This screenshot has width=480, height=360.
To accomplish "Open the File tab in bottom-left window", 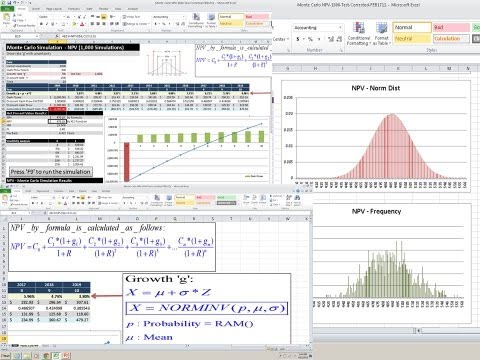I will [x=5, y=191].
